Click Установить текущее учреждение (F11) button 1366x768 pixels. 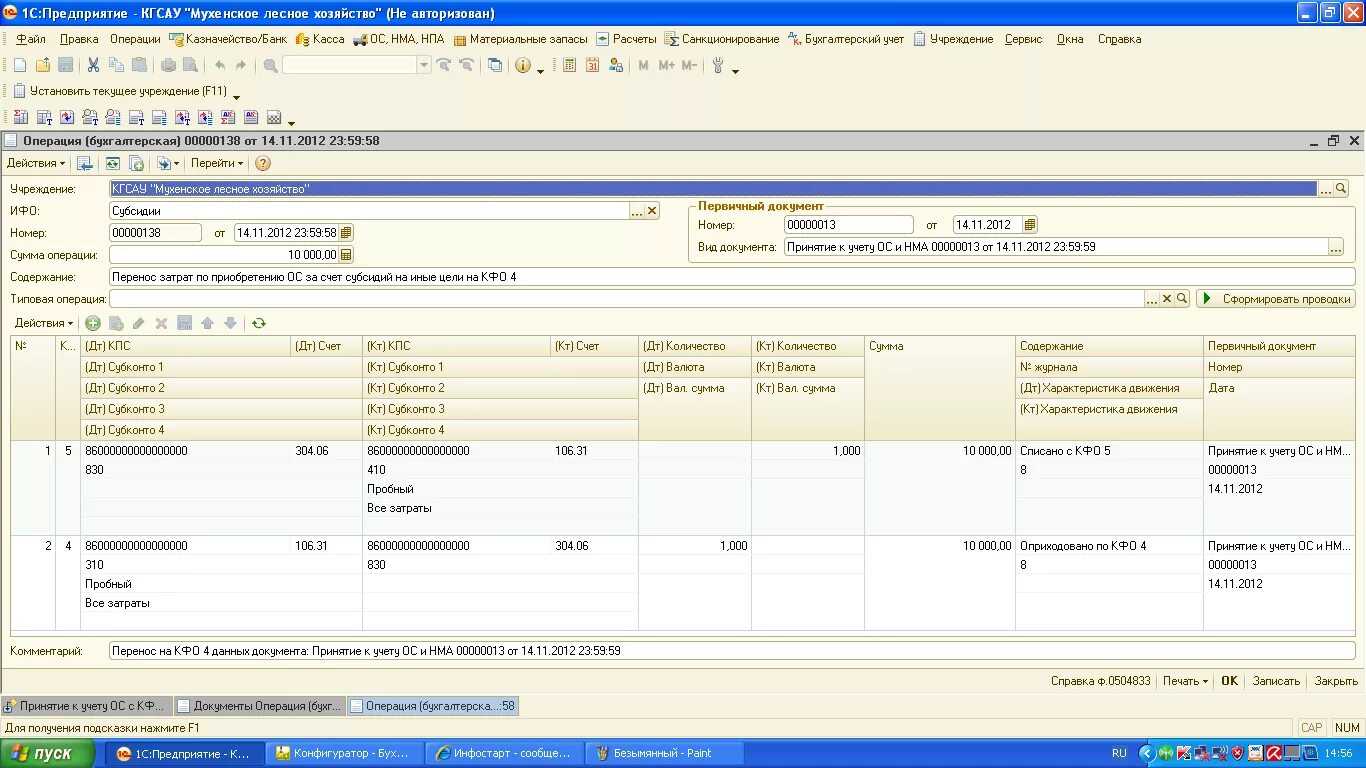[119, 91]
